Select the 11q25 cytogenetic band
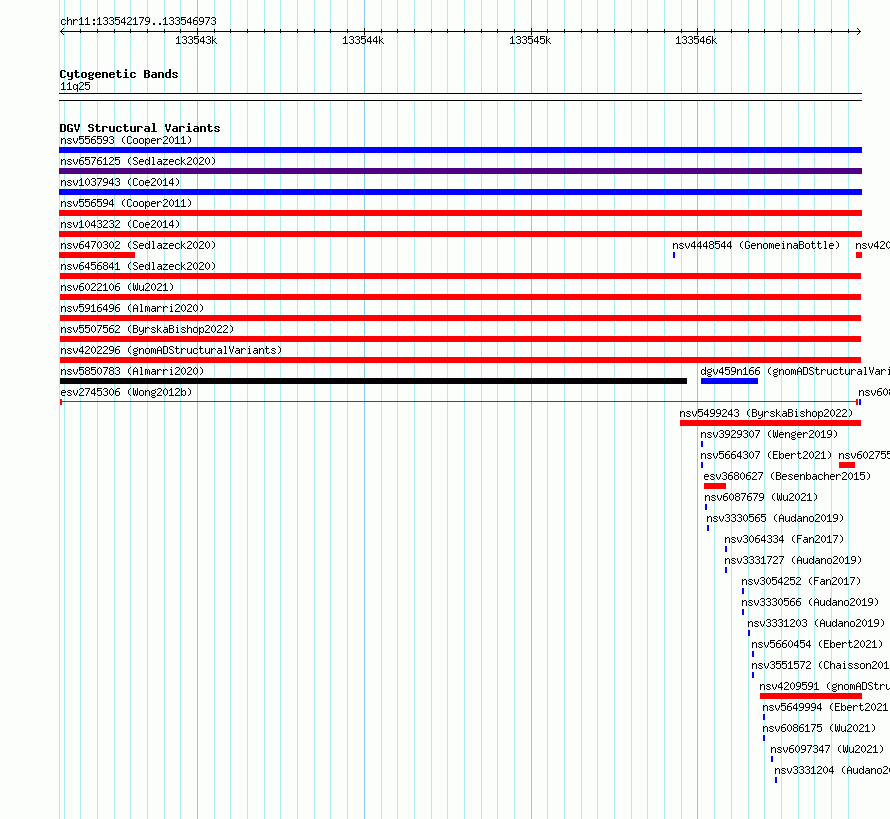 [x=460, y=97]
